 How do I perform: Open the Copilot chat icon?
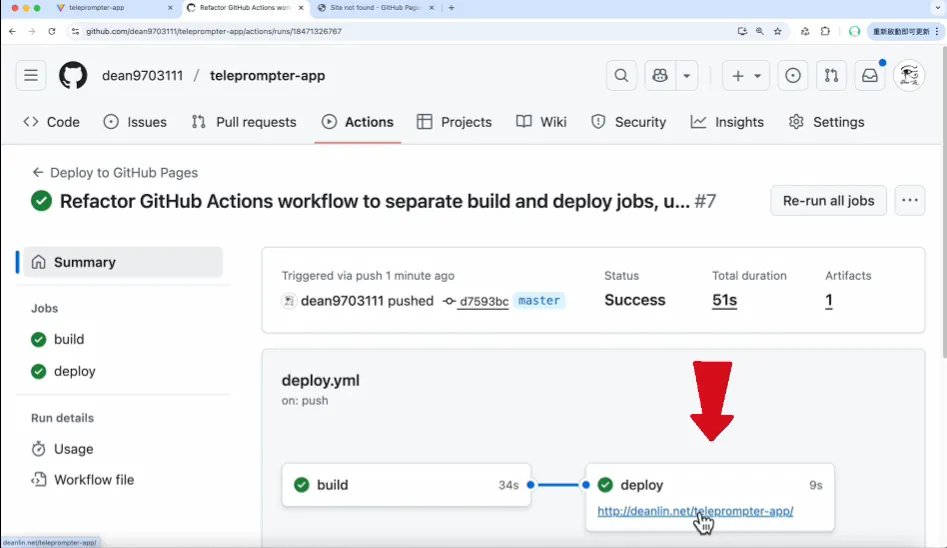(660, 76)
